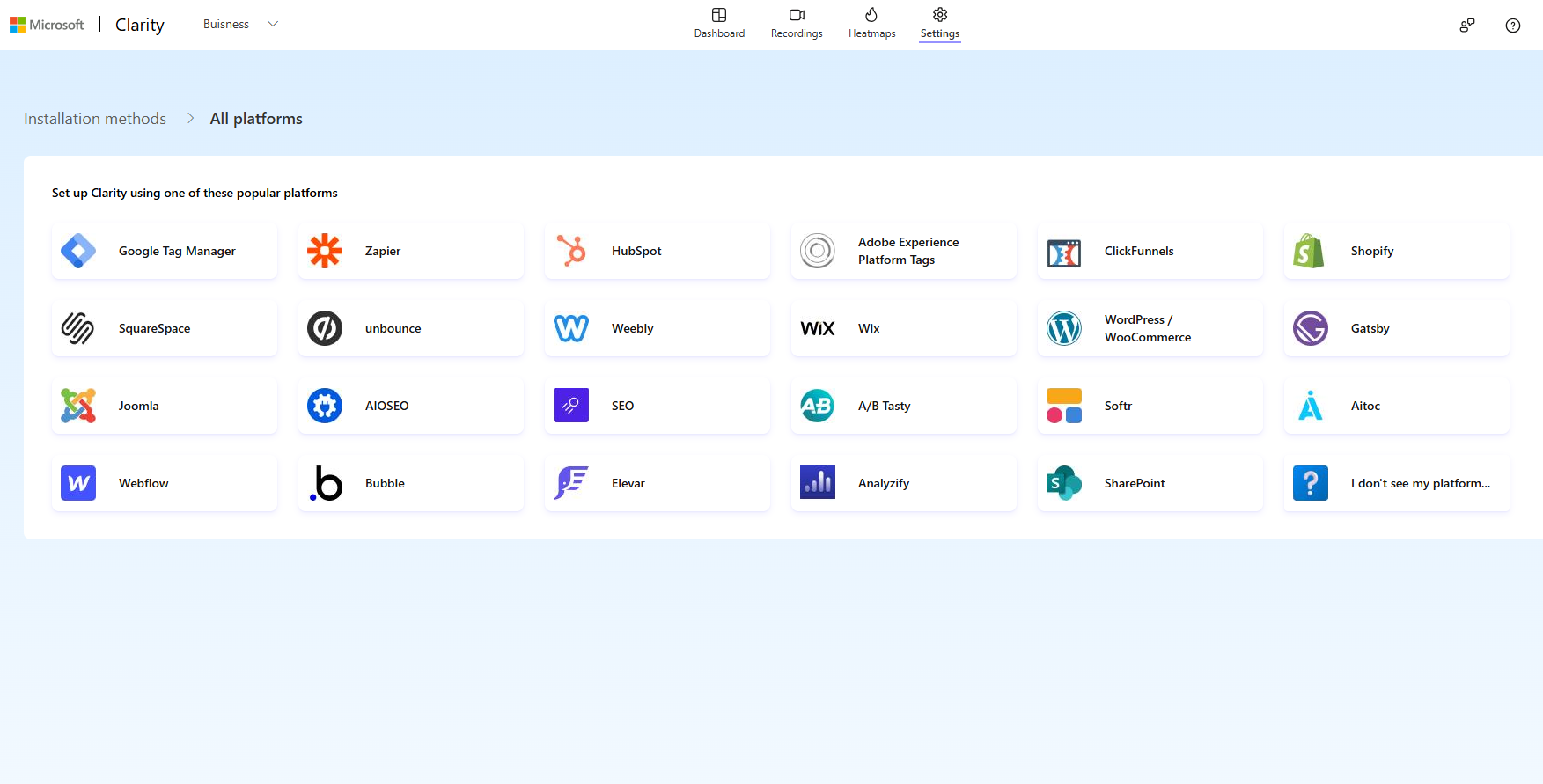1543x784 pixels.
Task: Switch to the Dashboard tab
Action: [x=719, y=24]
